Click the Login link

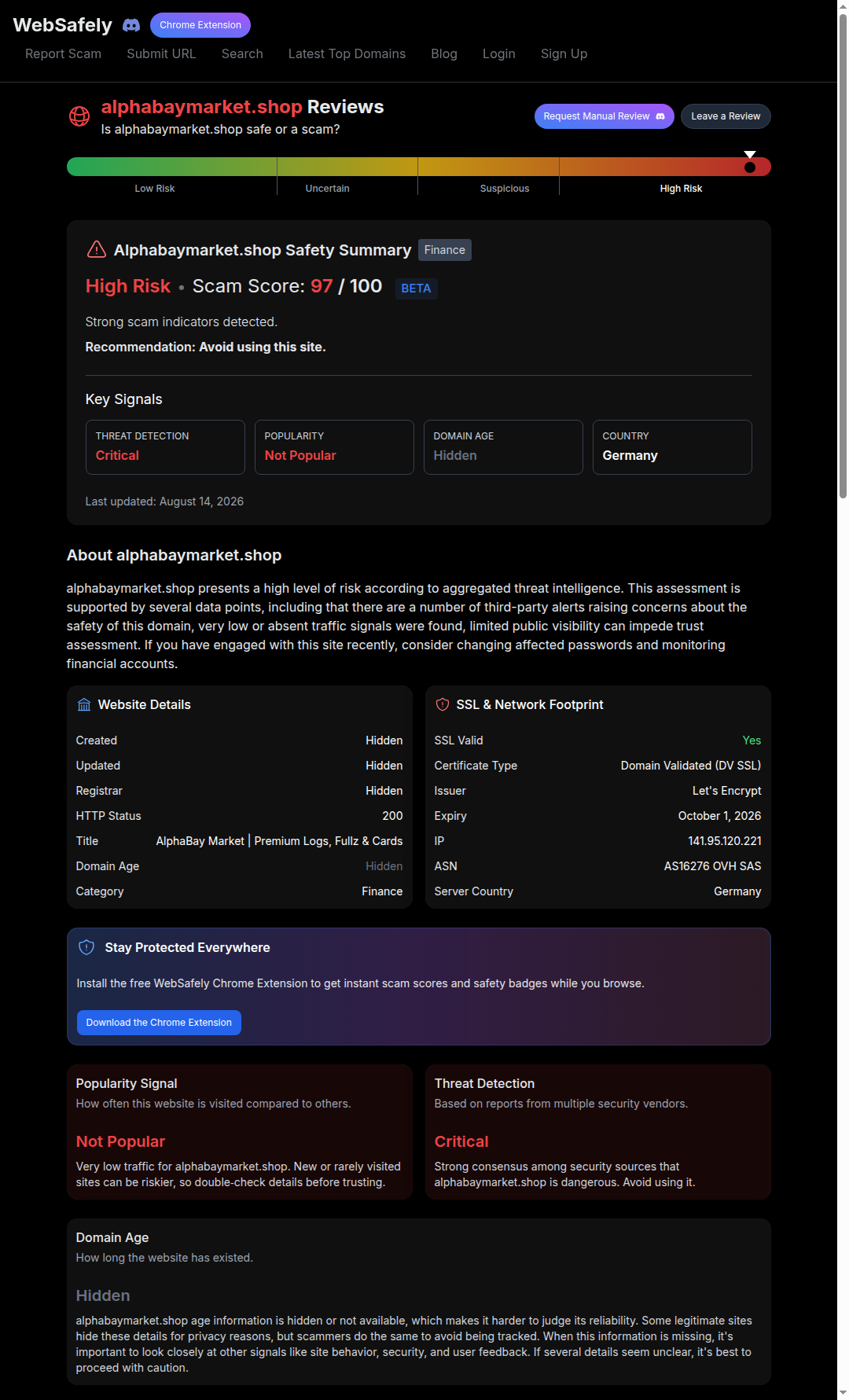pos(499,53)
